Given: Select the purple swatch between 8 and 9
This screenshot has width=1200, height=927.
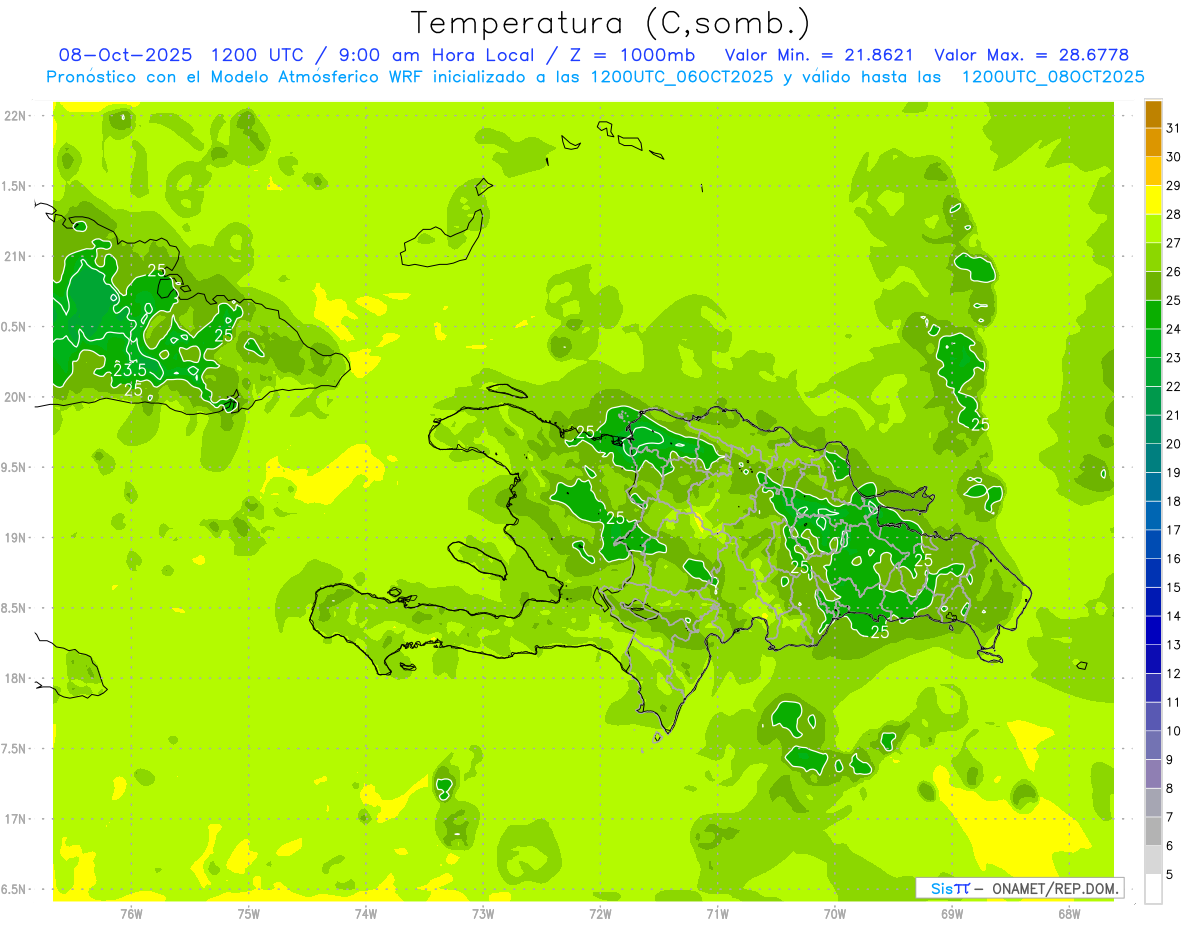Looking at the screenshot, I should (x=1153, y=774).
